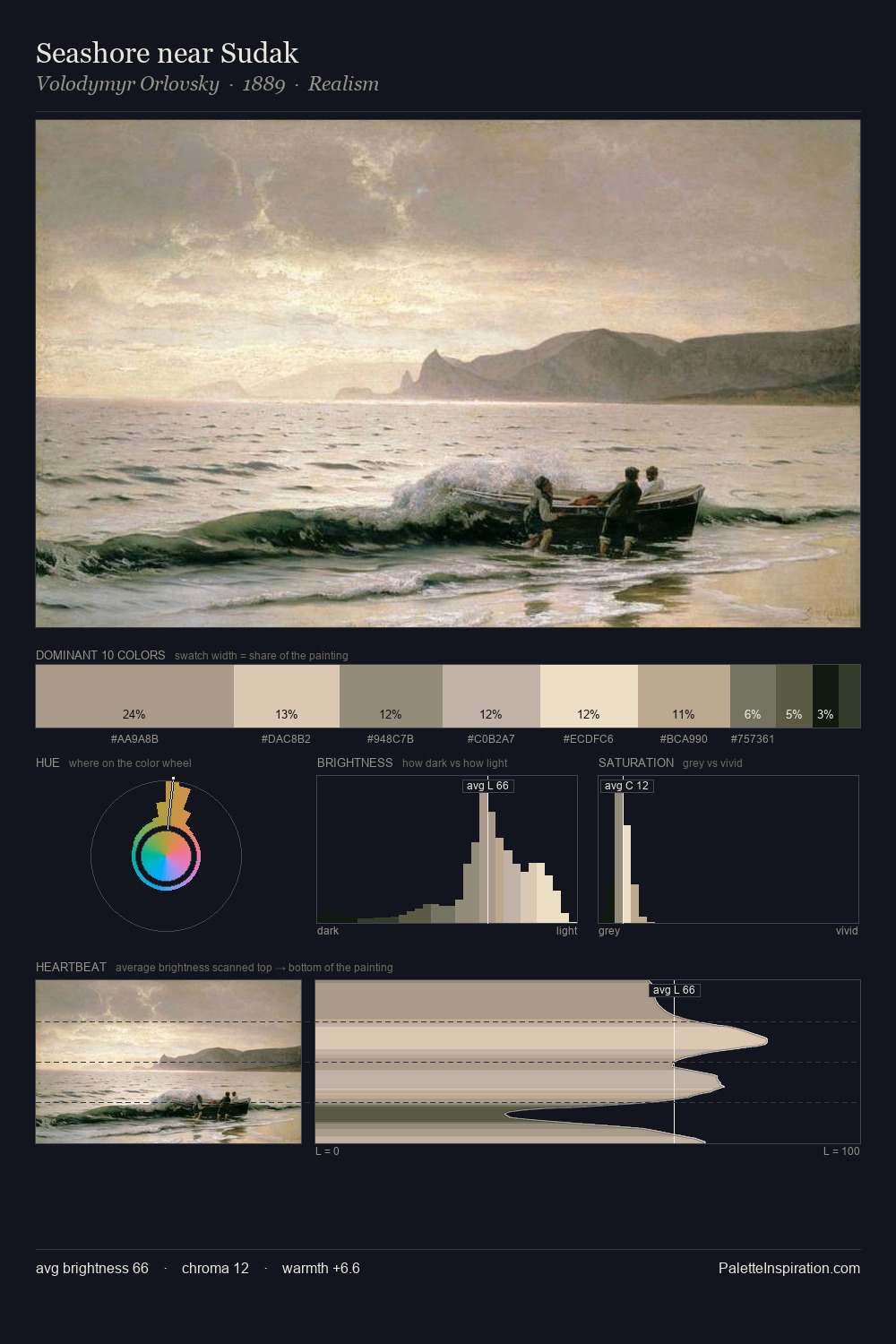Click the 'L = 100' axis label
The height and width of the screenshot is (1344, 896).
tap(841, 1151)
